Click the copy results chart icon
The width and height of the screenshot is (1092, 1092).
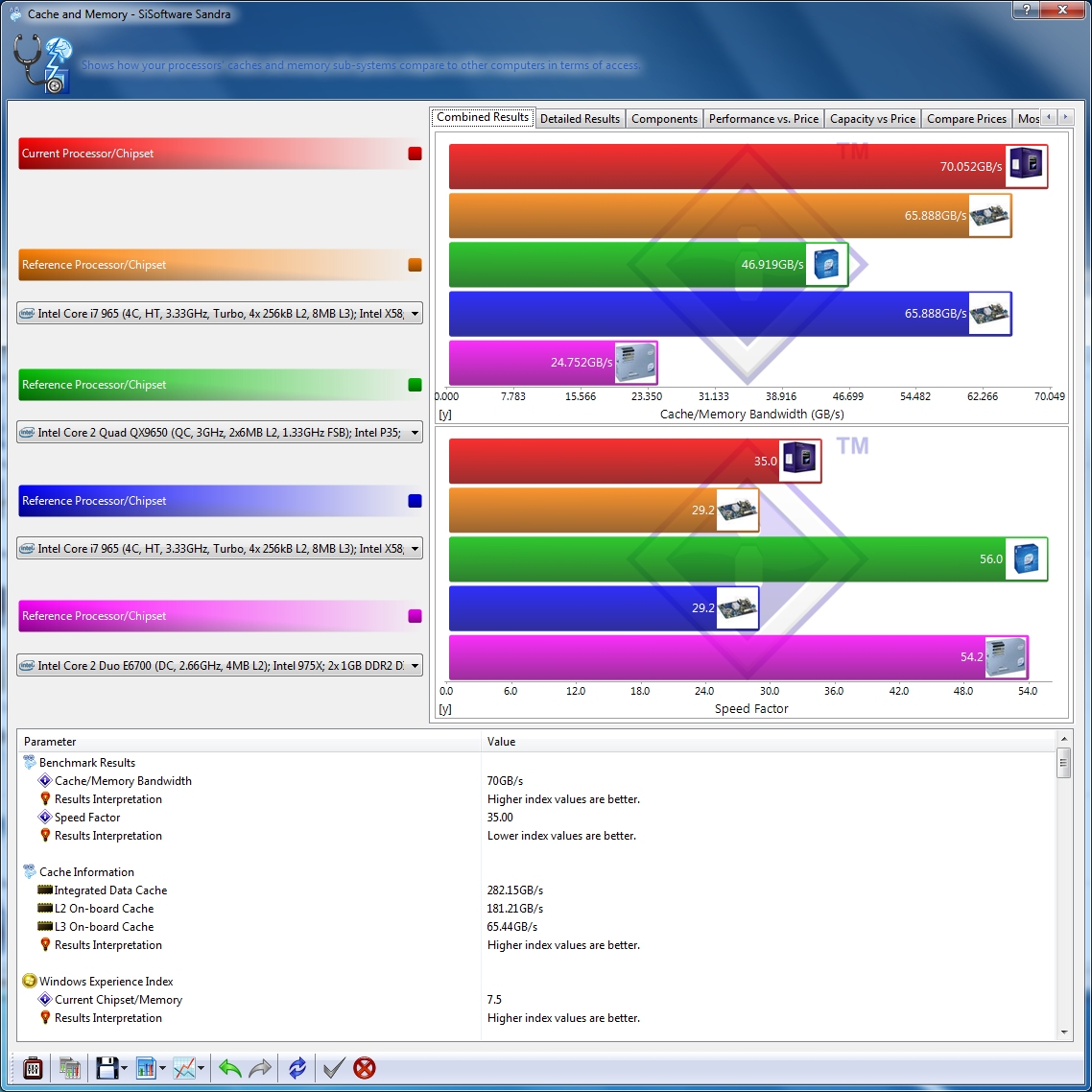pos(70,1068)
